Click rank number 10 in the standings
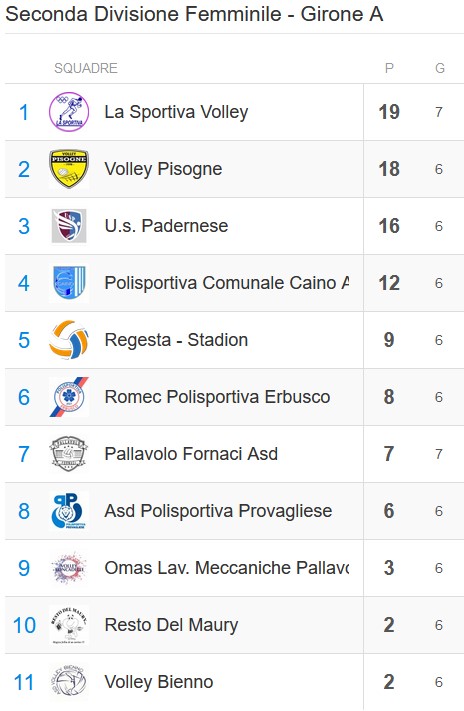This screenshot has width=464, height=711. tap(24, 625)
